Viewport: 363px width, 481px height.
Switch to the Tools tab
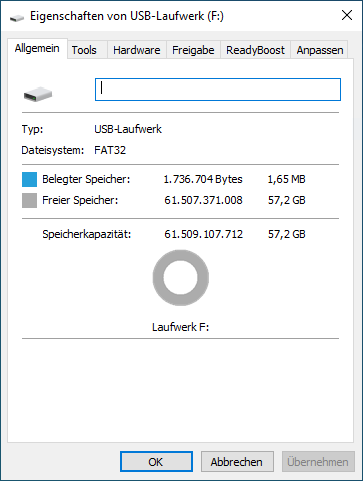84,50
